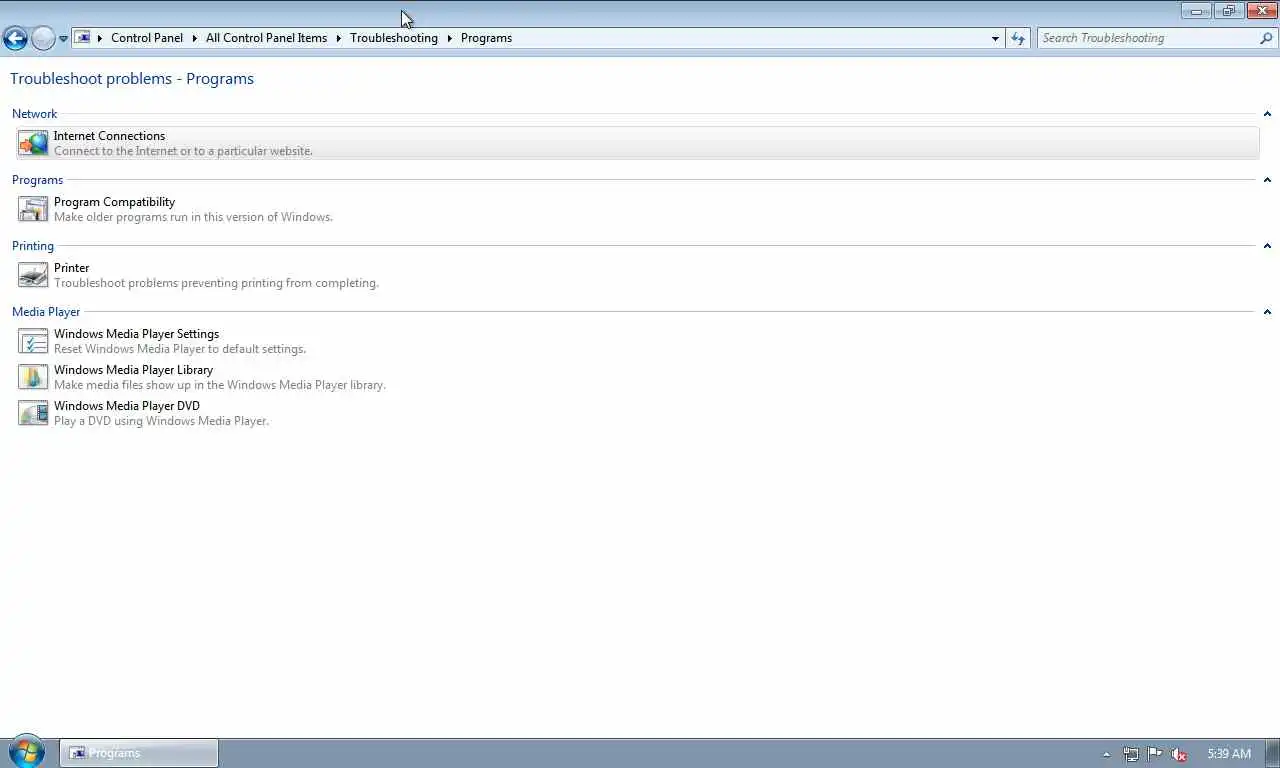This screenshot has width=1280, height=768.
Task: Collapse the Programs section
Action: pyautogui.click(x=1267, y=180)
